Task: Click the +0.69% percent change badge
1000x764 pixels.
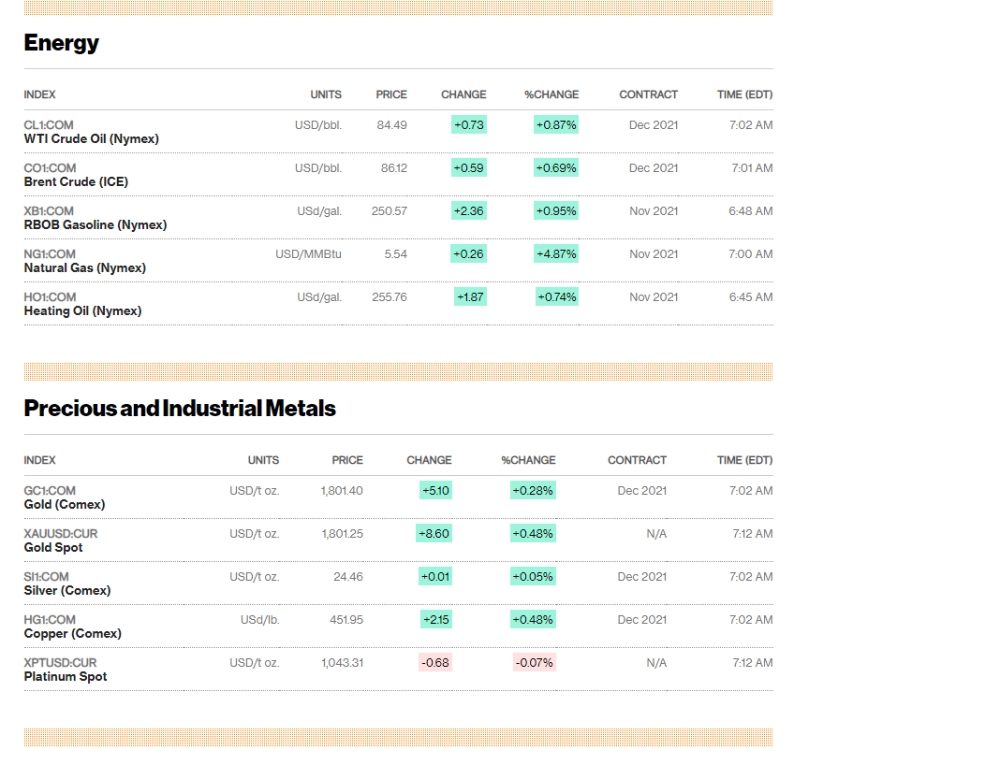Action: coord(556,168)
